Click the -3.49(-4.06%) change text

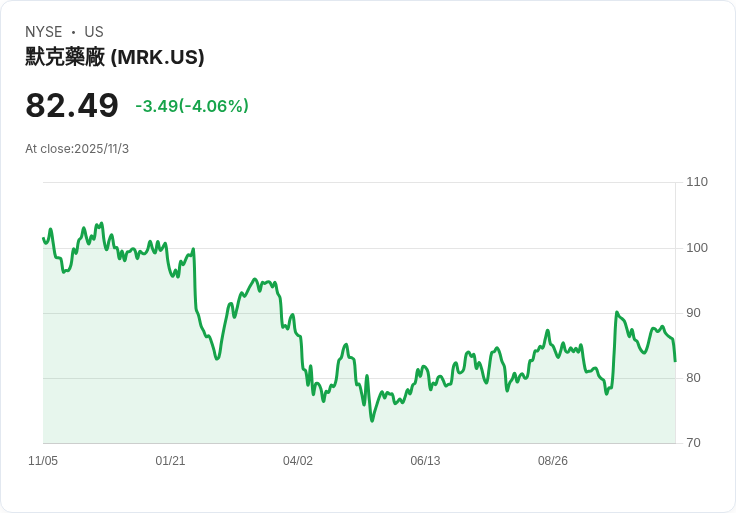pos(192,106)
